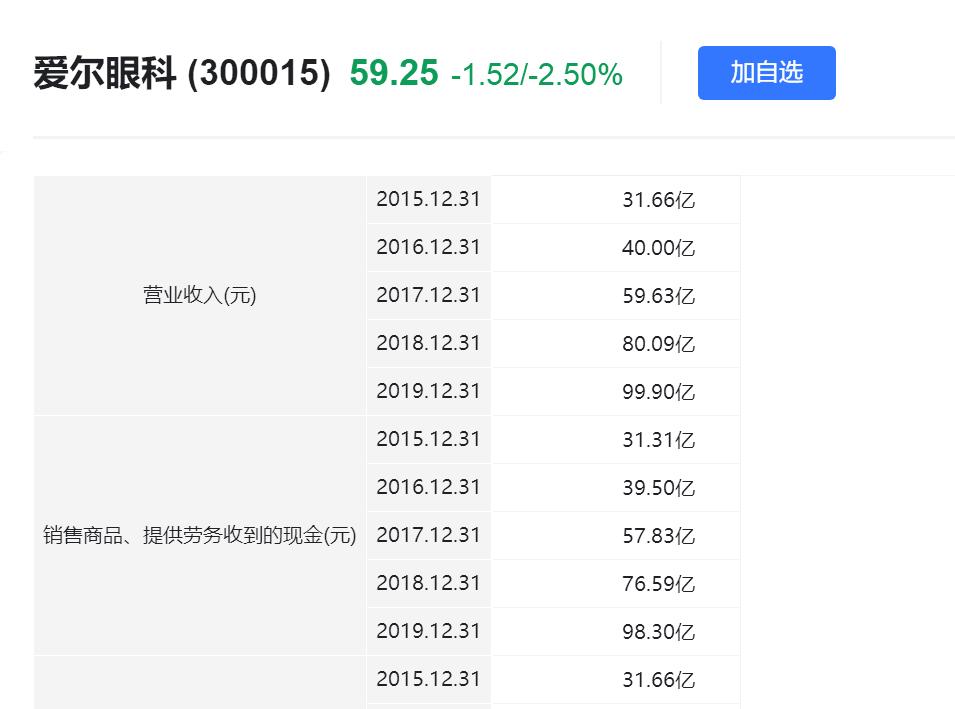Click the current price 59.25
The width and height of the screenshot is (955, 709).
[390, 71]
